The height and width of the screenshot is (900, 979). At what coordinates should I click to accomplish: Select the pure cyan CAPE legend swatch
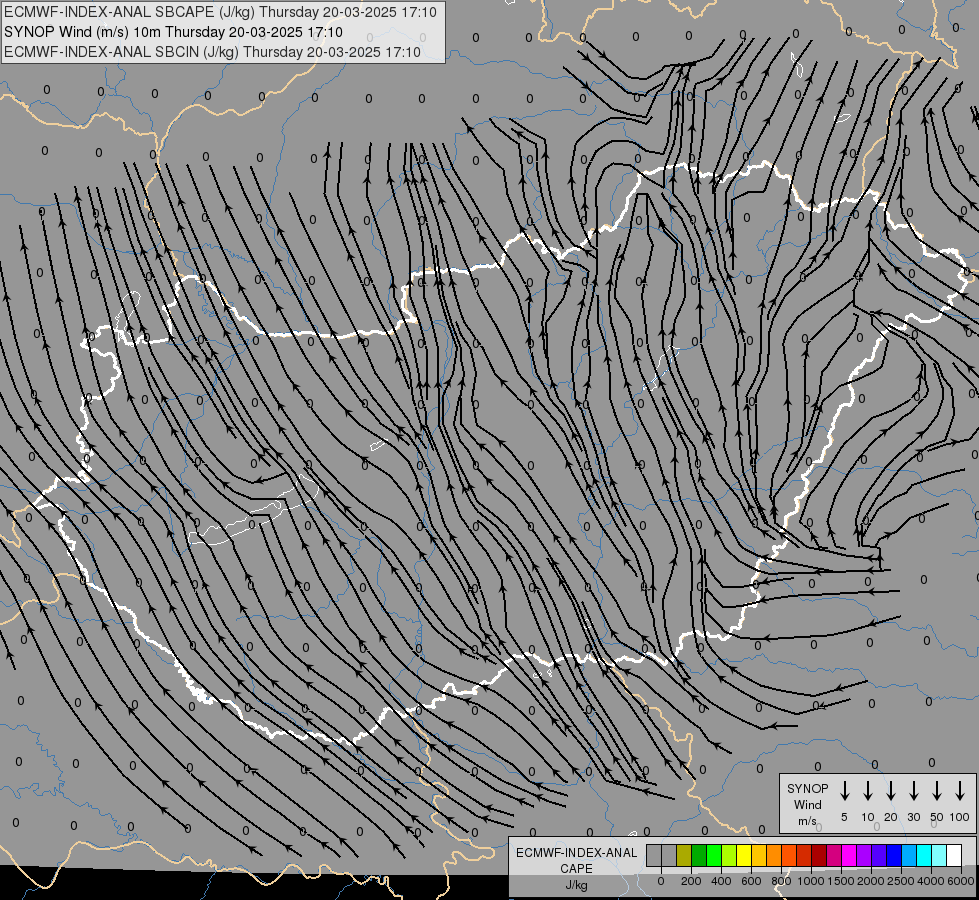pyautogui.click(x=924, y=856)
